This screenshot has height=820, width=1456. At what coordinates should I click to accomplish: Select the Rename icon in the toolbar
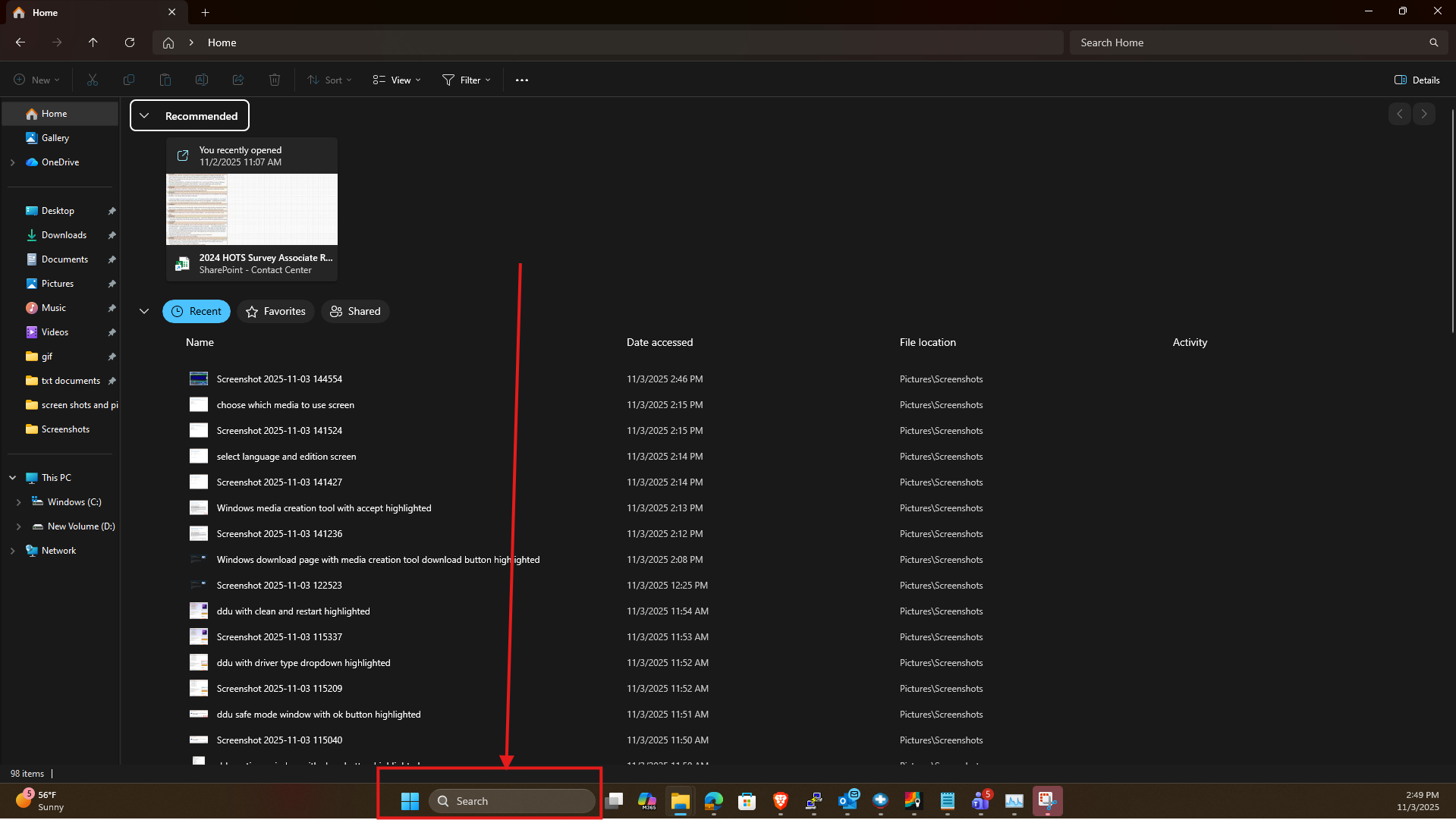201,80
